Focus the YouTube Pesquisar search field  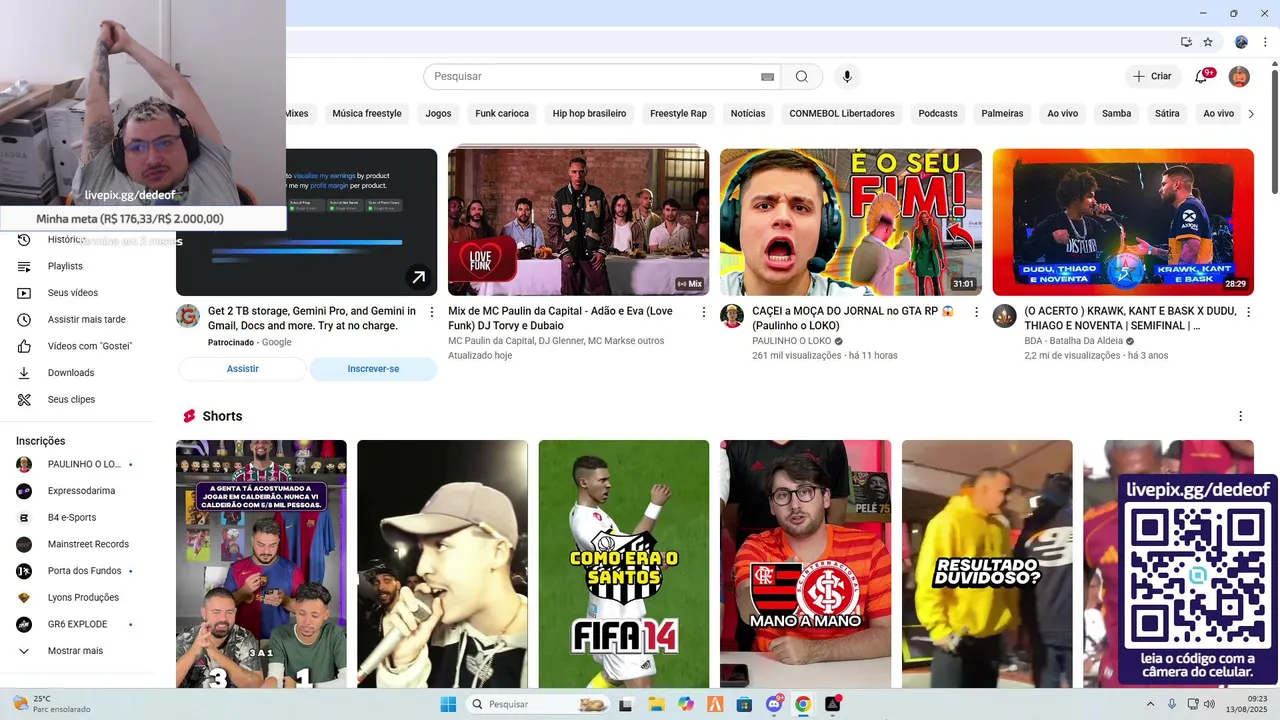[590, 77]
